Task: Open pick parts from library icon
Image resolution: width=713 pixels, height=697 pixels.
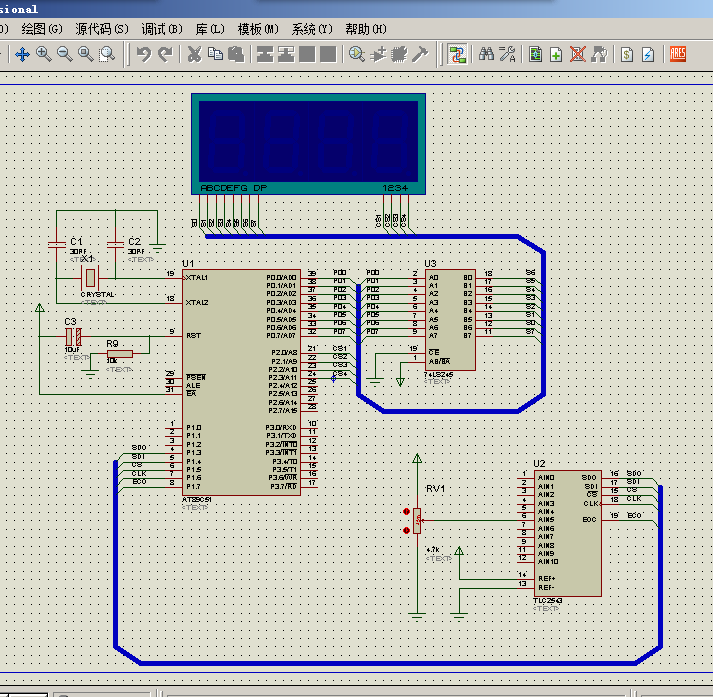Action: (x=357, y=55)
